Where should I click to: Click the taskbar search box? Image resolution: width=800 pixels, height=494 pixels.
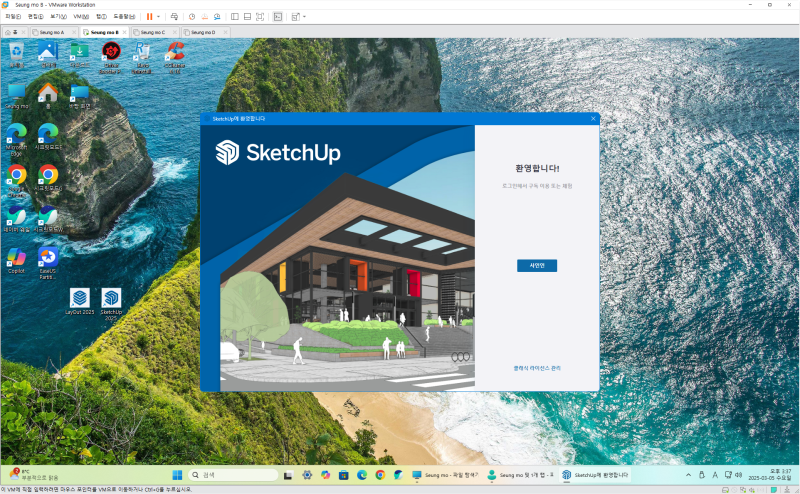[234, 475]
